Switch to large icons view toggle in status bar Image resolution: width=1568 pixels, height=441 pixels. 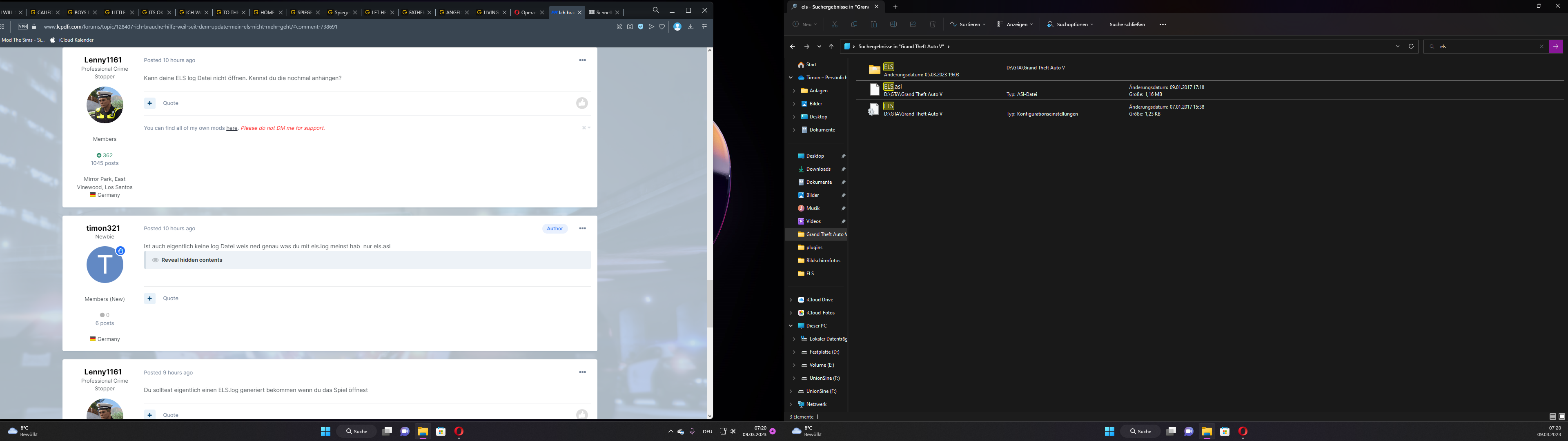[1561, 416]
